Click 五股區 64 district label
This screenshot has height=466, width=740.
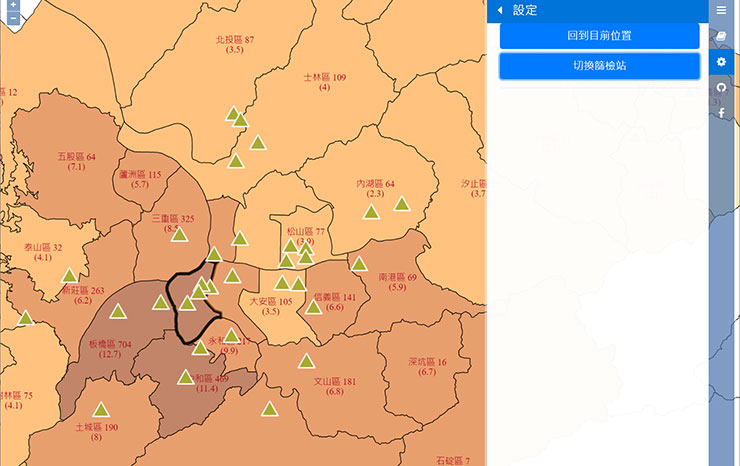76,157
